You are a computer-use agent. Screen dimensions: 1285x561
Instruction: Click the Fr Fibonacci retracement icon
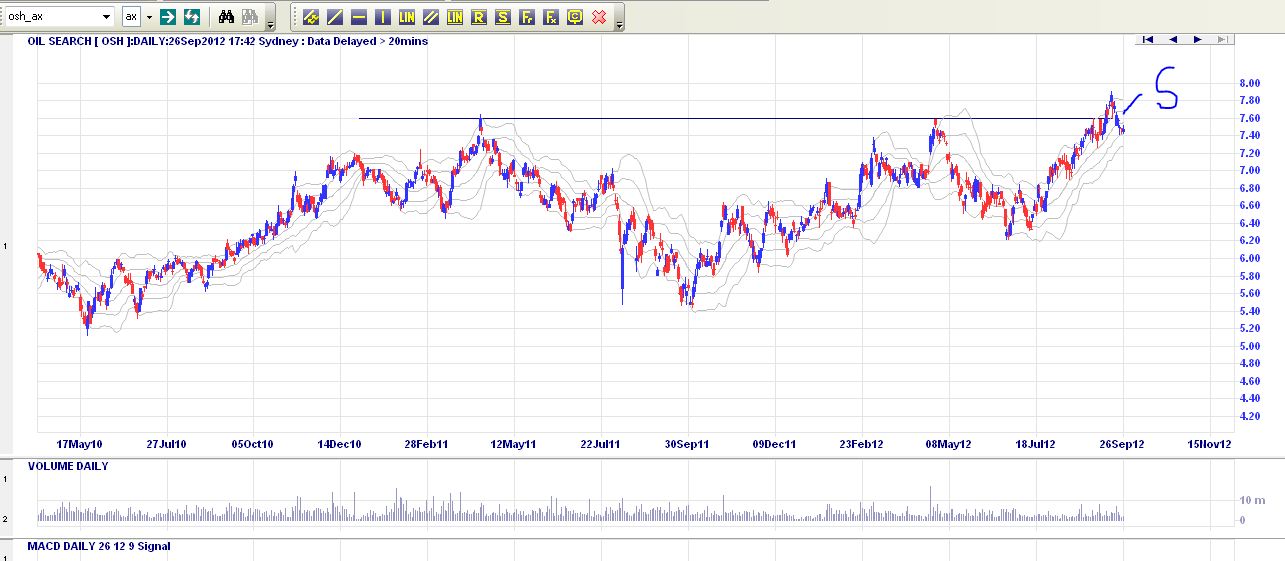[x=527, y=17]
